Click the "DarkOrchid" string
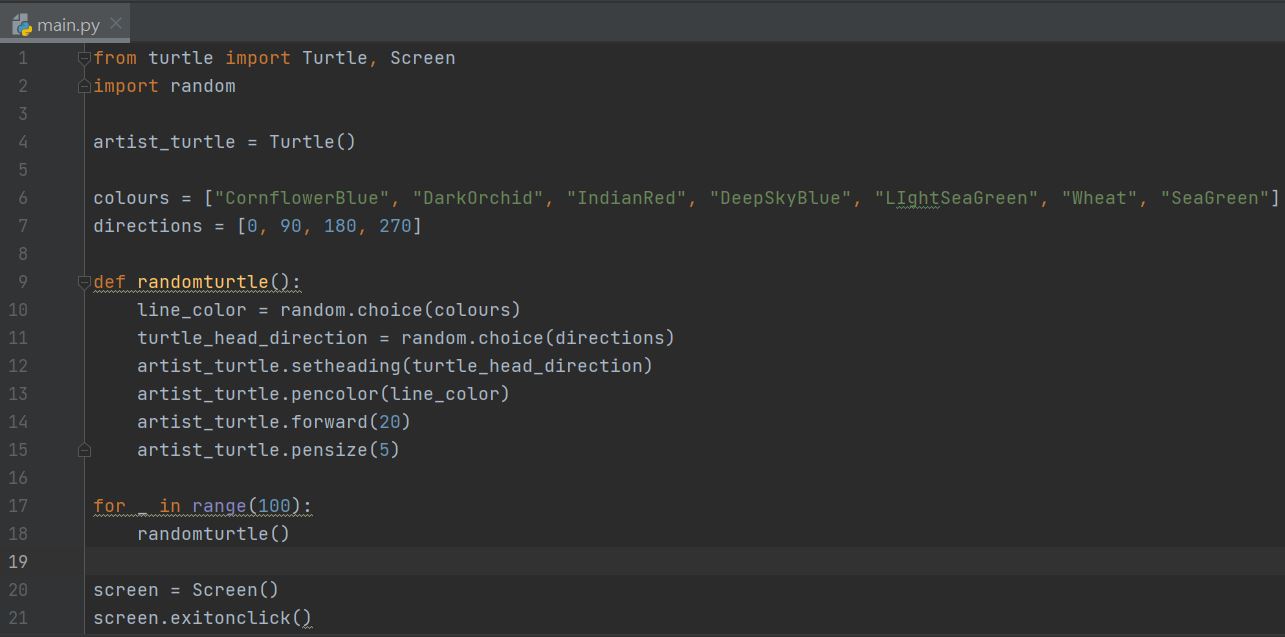This screenshot has width=1285, height=637. 478,198
